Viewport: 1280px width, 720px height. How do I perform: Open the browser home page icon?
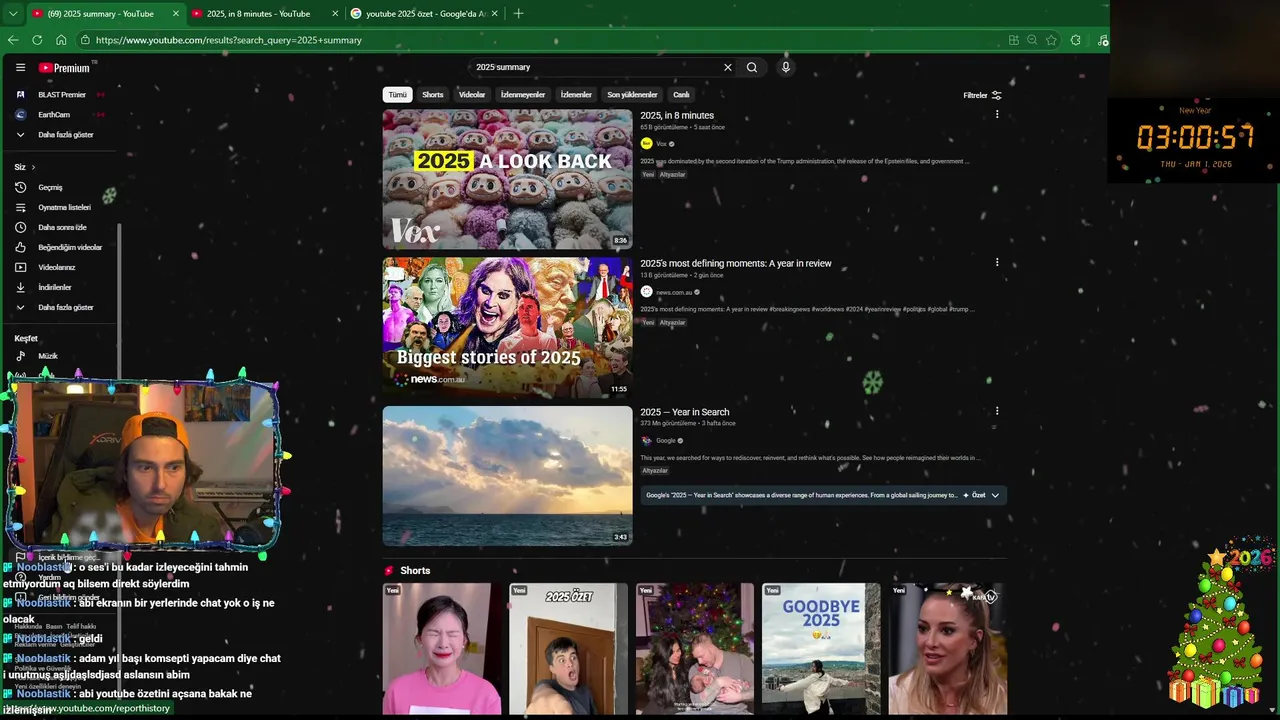pyautogui.click(x=61, y=40)
